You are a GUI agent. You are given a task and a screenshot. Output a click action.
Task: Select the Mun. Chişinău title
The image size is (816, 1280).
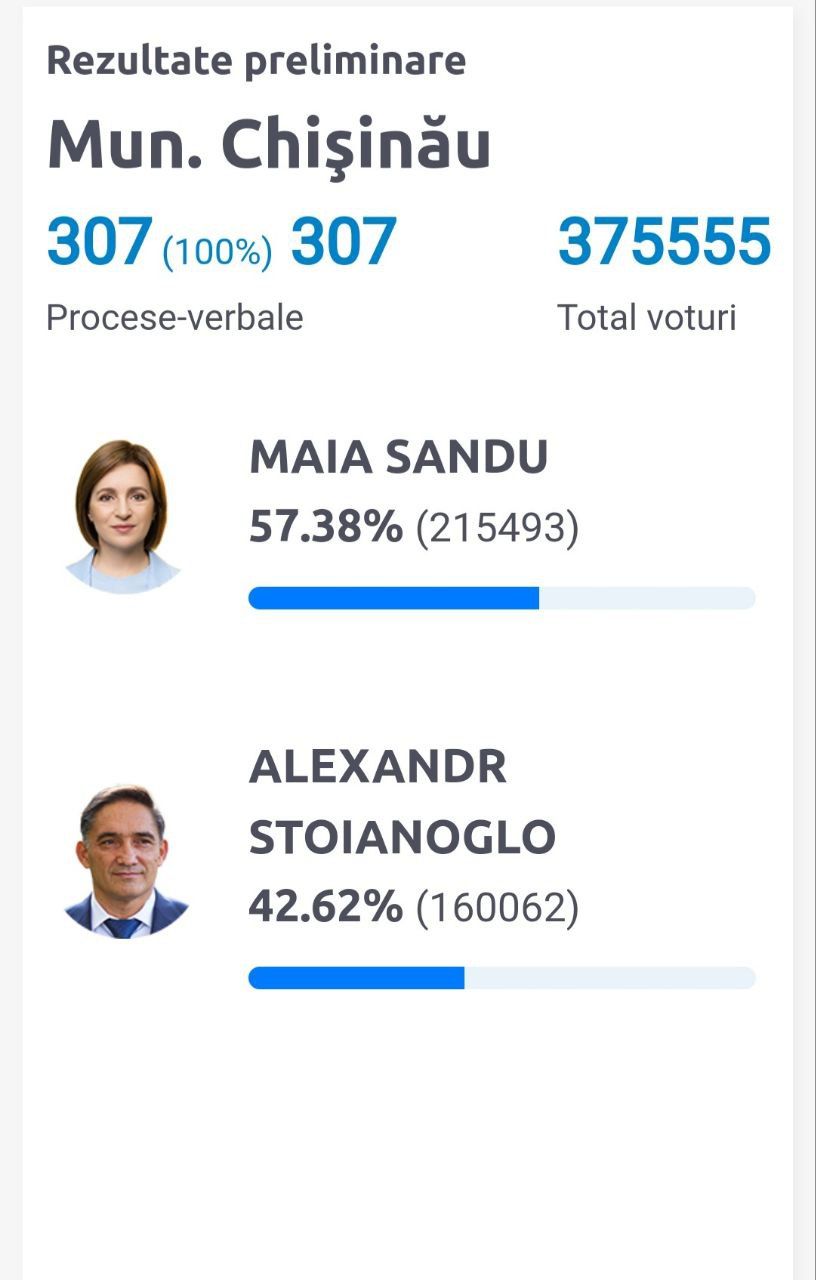pyautogui.click(x=269, y=144)
